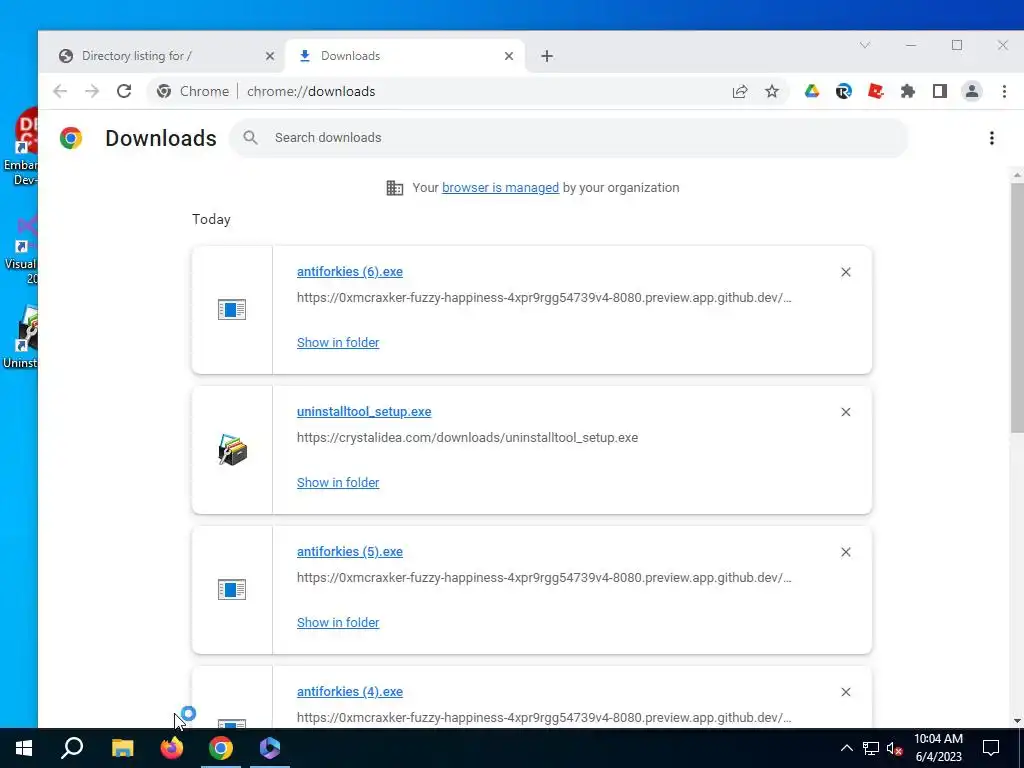Open the notification center icon

coord(991,748)
